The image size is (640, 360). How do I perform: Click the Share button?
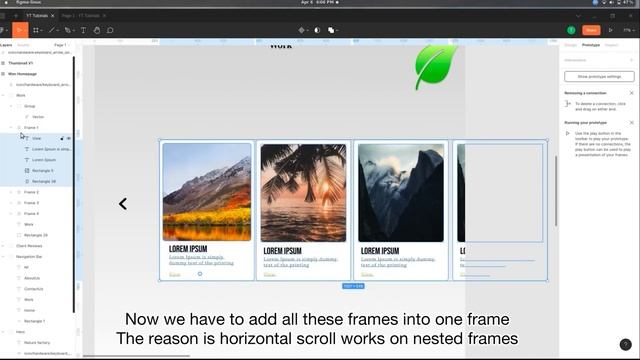591,30
